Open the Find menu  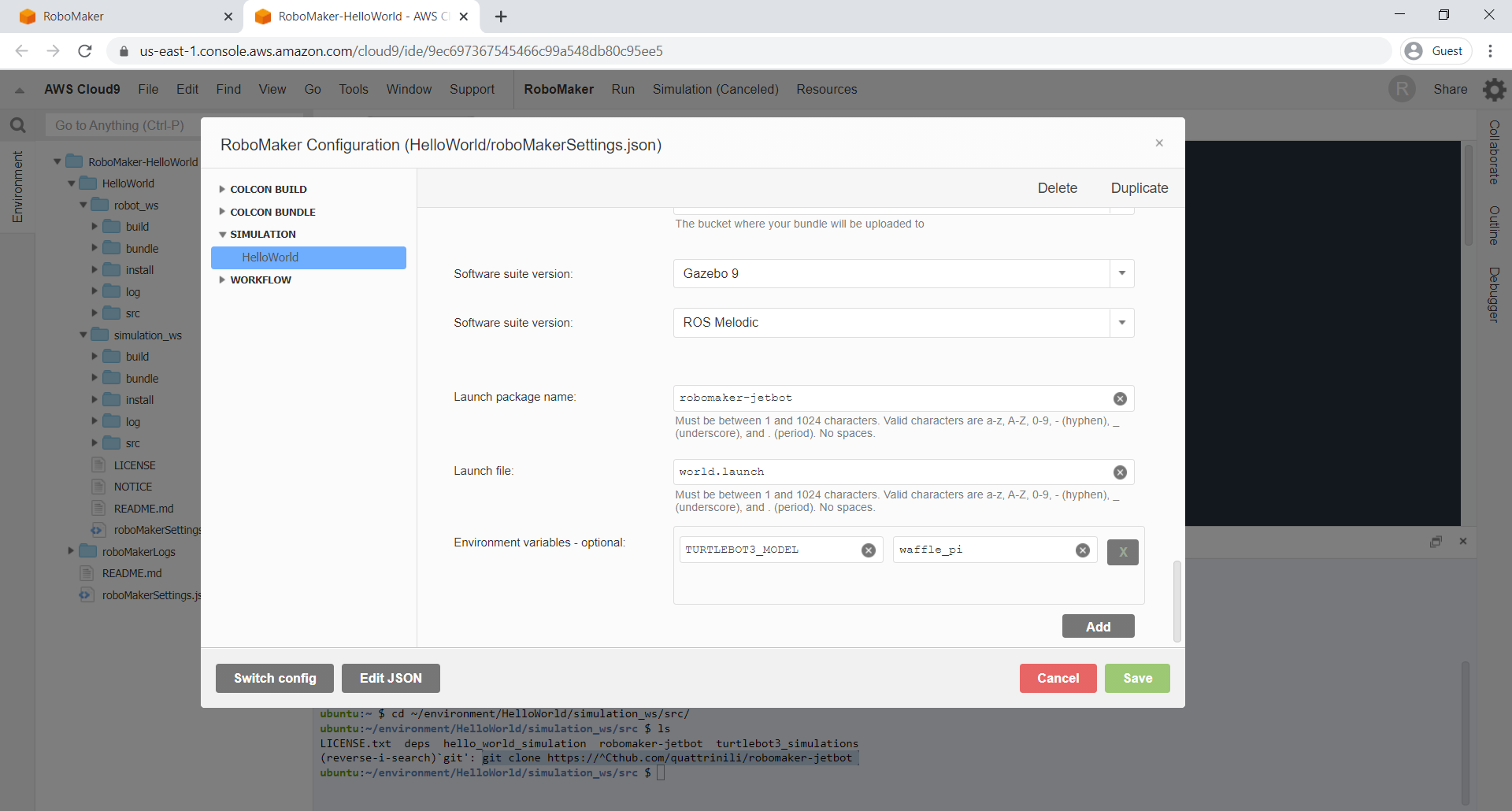228,90
